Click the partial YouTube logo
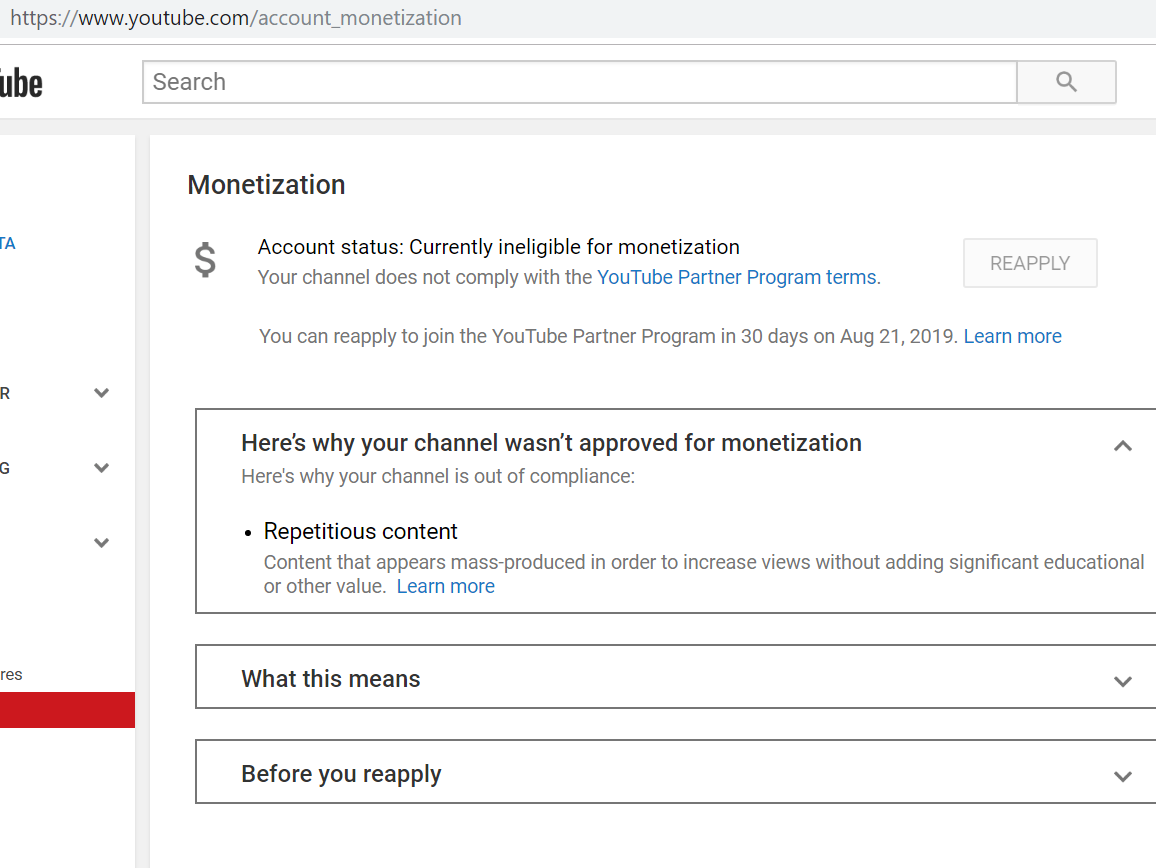Screen dimensions: 1156x868 click(21, 83)
